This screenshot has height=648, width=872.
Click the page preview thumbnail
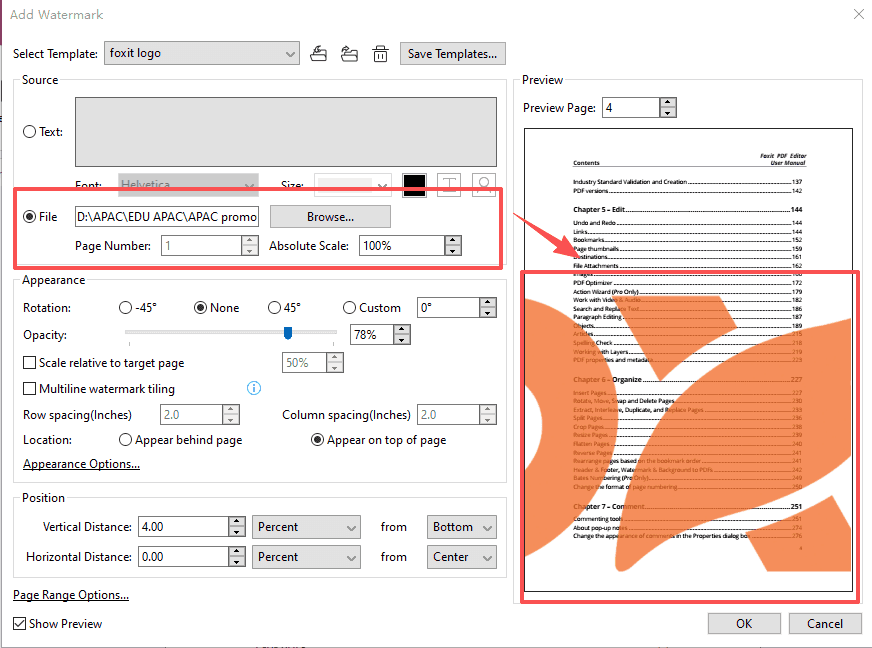click(x=688, y=360)
